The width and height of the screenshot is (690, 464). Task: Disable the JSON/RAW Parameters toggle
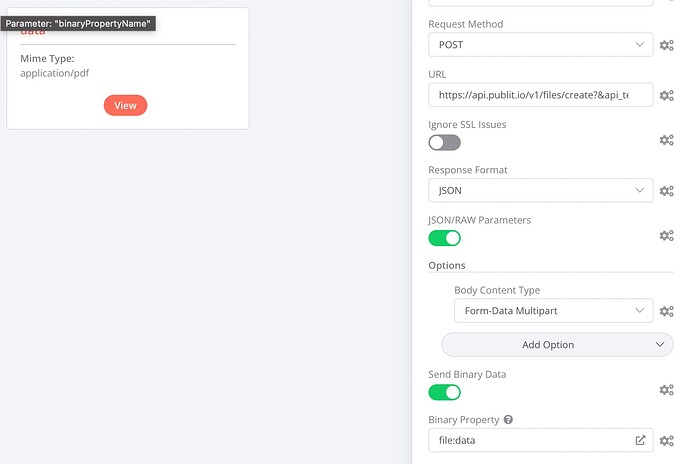[444, 238]
